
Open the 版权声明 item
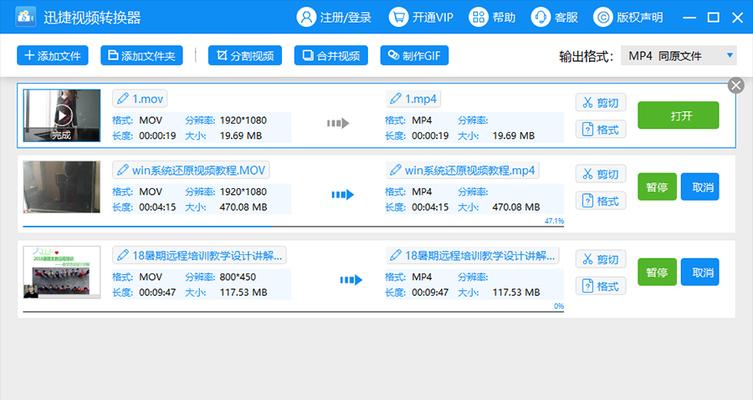pyautogui.click(x=628, y=17)
